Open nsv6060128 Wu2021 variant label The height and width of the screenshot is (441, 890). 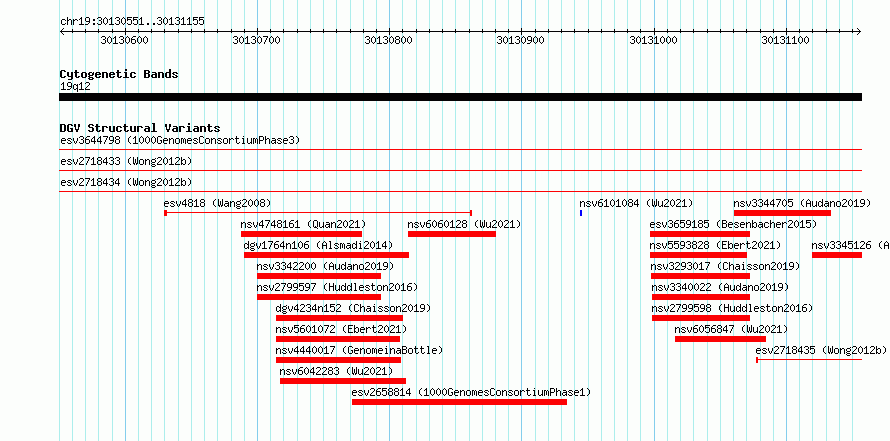(x=464, y=224)
